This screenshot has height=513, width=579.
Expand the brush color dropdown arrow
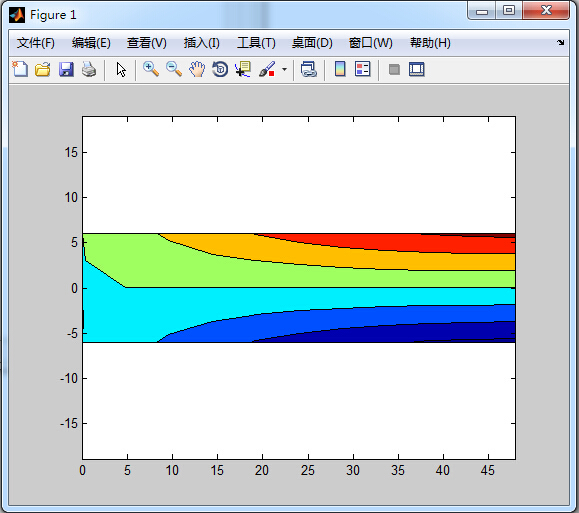click(284, 69)
